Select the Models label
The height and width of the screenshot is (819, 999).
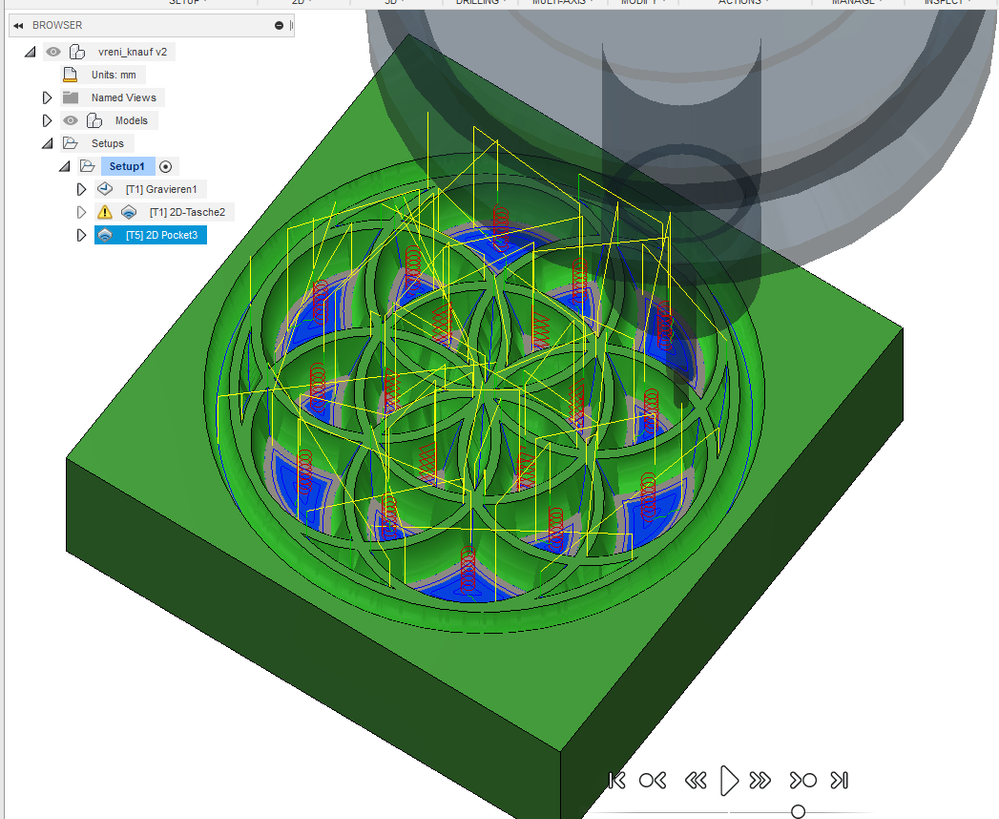(131, 120)
